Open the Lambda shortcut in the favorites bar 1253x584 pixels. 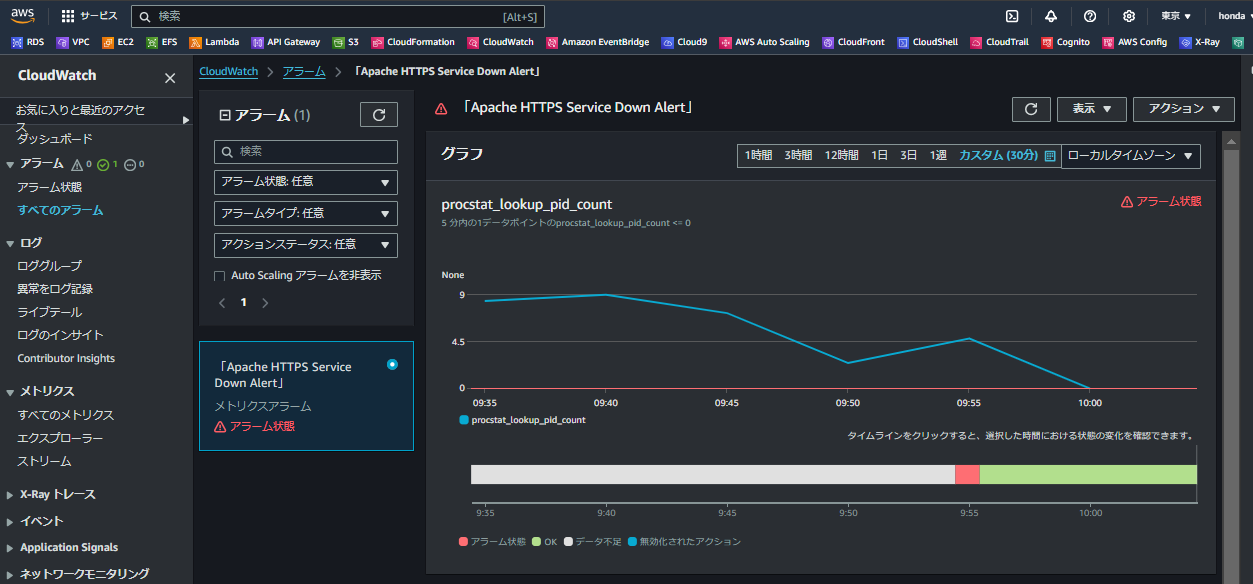coord(214,41)
